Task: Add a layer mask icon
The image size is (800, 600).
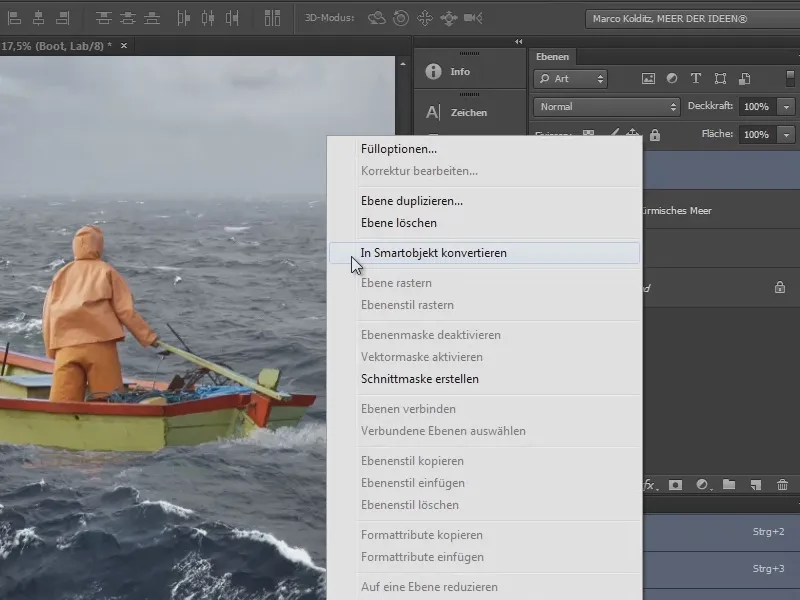Action: point(675,485)
